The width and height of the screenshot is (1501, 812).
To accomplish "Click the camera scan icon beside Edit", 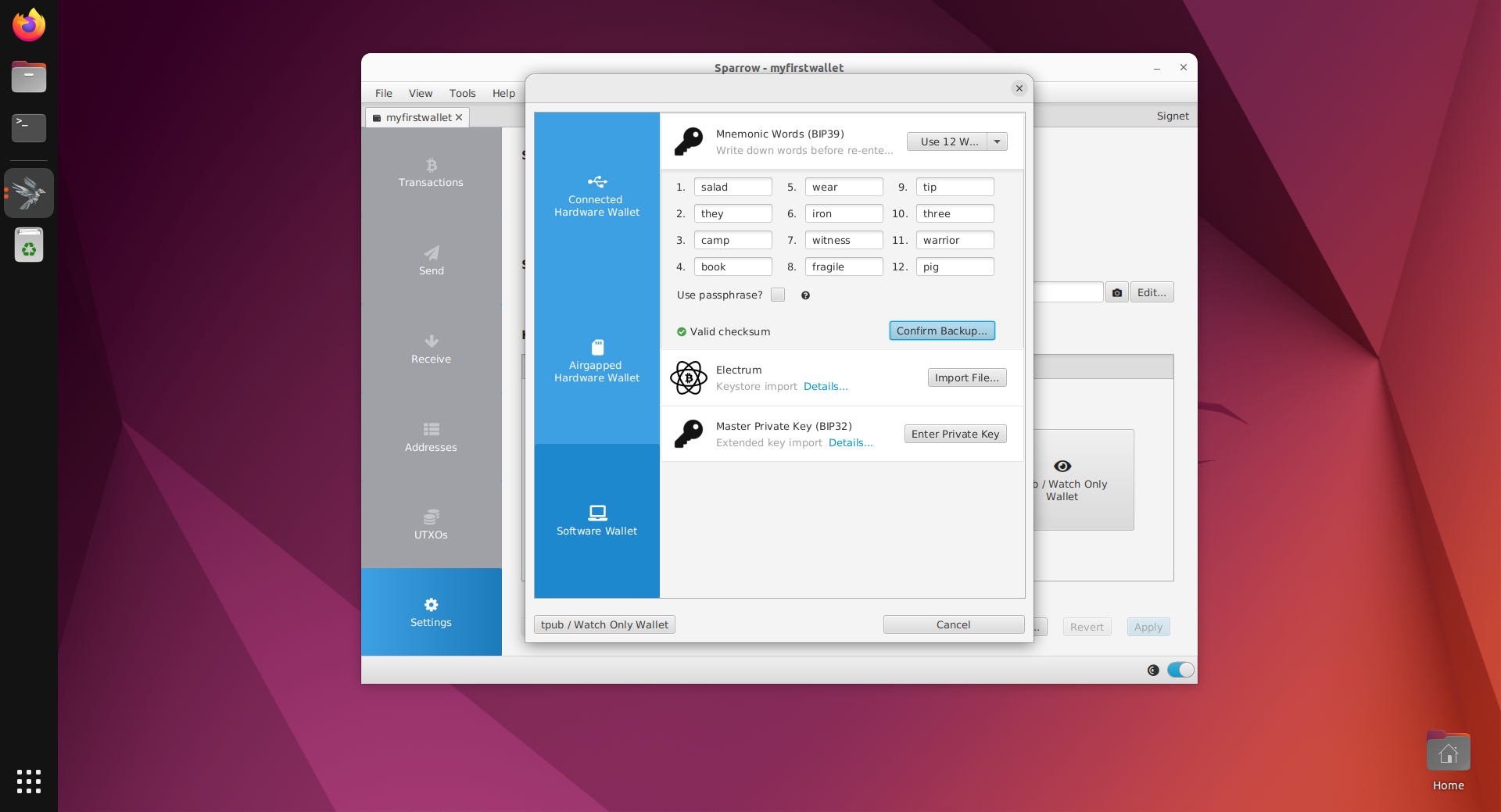I will click(1117, 292).
